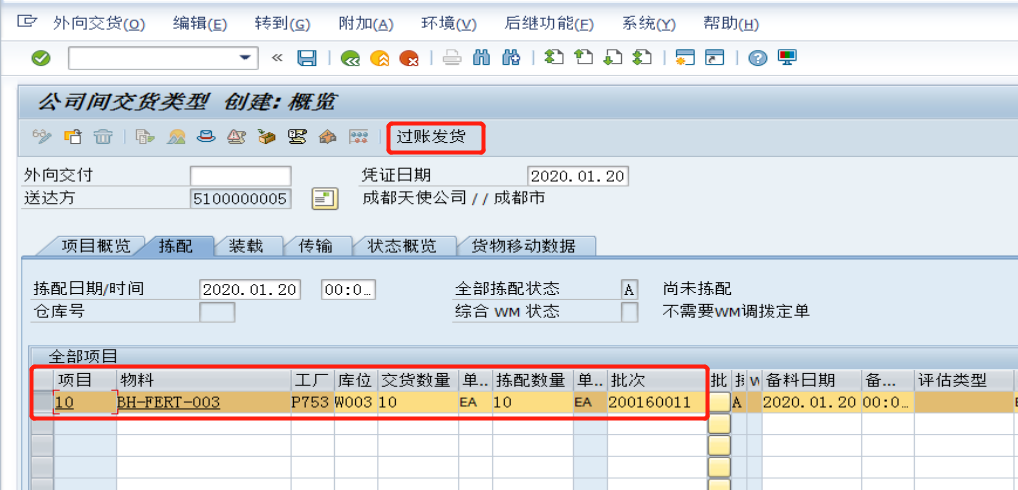Click the 批次 cell 200160011
The width and height of the screenshot is (1018, 490).
[656, 402]
